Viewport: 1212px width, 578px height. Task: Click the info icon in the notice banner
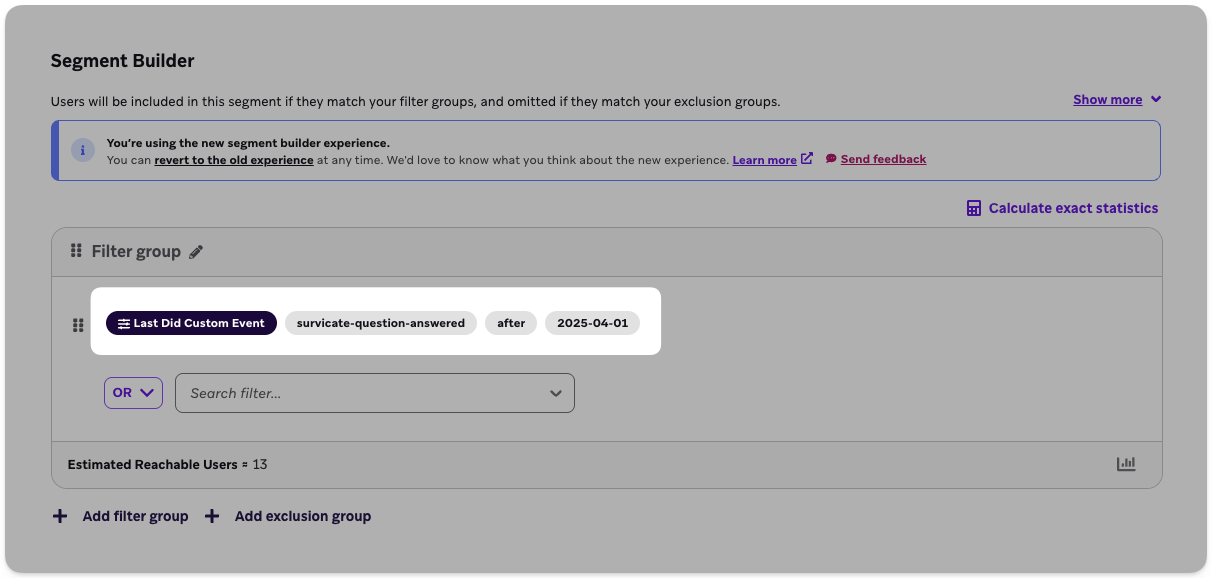(84, 150)
